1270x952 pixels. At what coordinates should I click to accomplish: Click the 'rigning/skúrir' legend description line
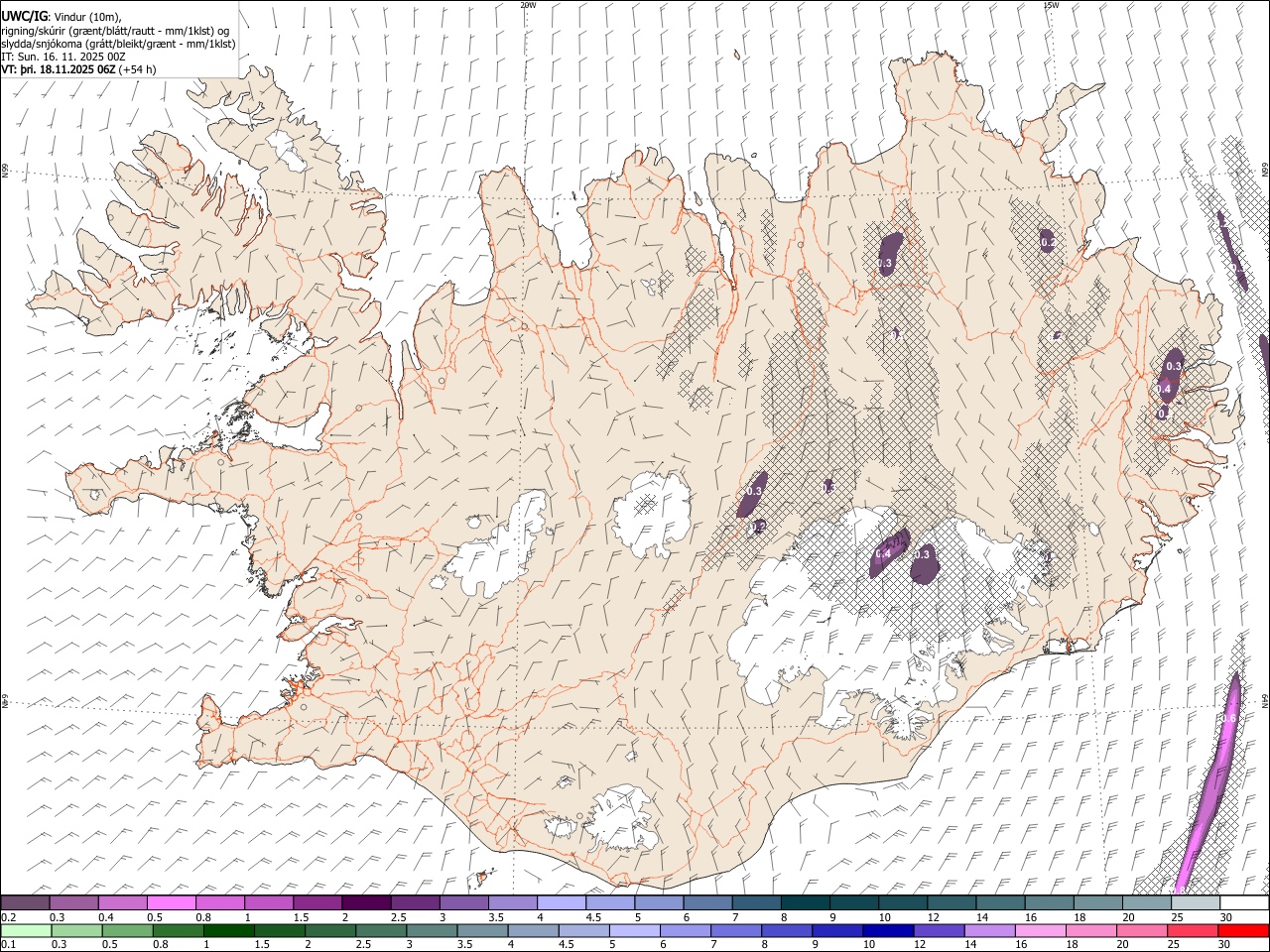pos(115,30)
